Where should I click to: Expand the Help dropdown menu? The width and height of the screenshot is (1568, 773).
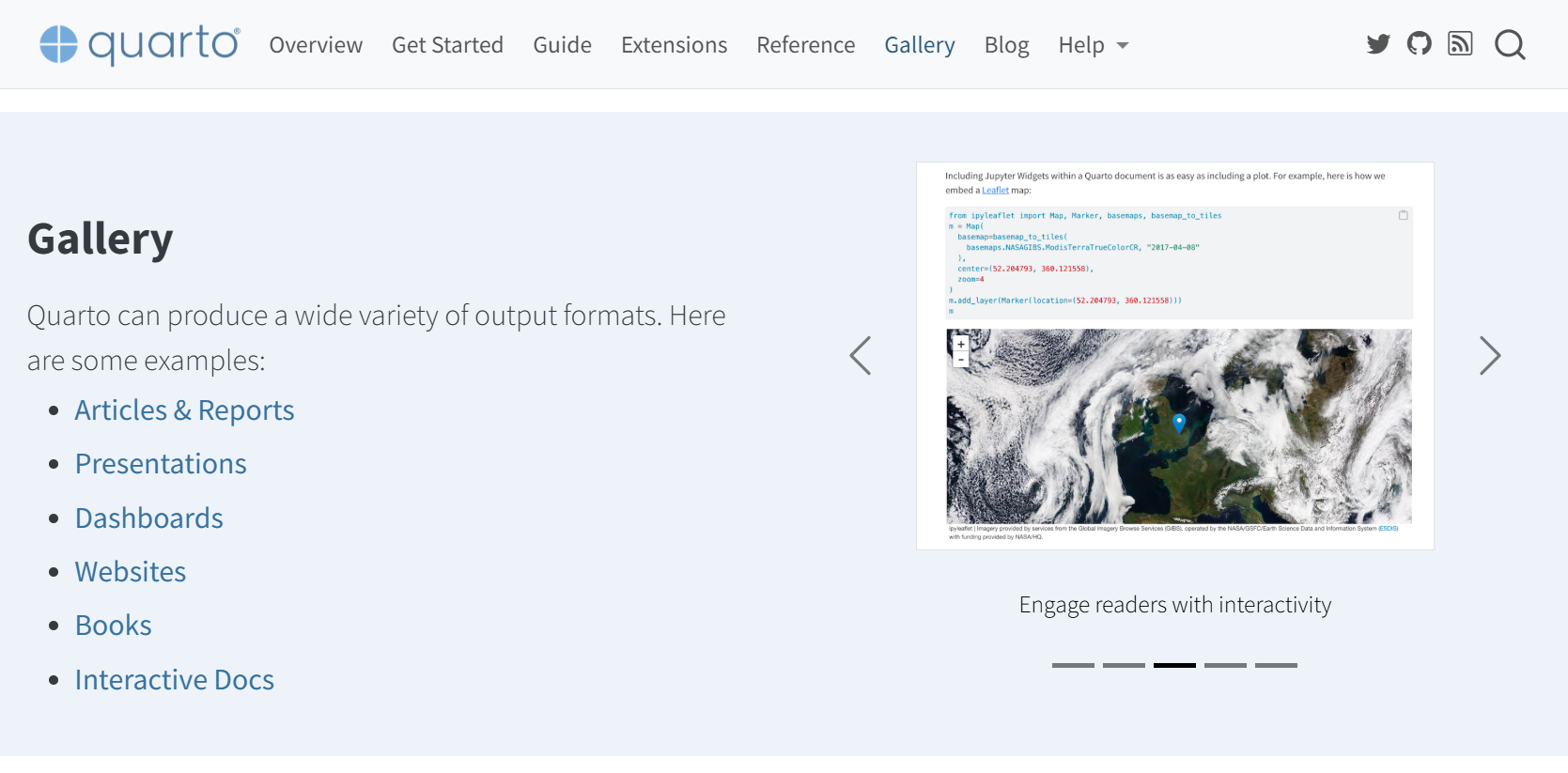[x=1093, y=45]
